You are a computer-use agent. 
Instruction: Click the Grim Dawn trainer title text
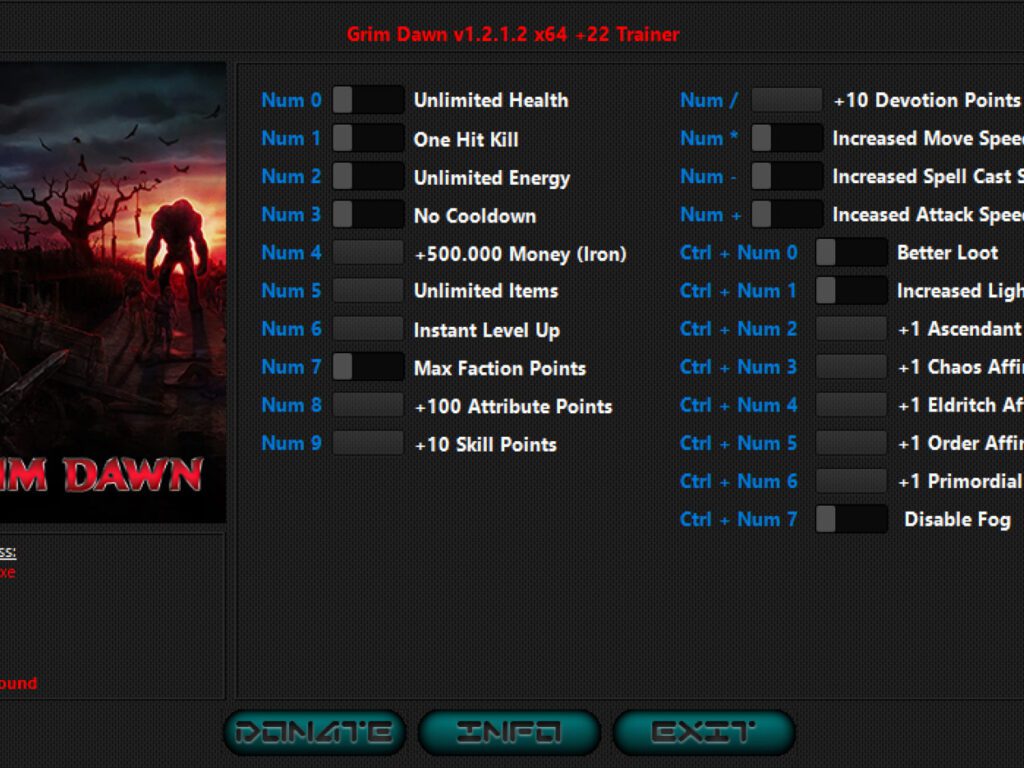(513, 34)
